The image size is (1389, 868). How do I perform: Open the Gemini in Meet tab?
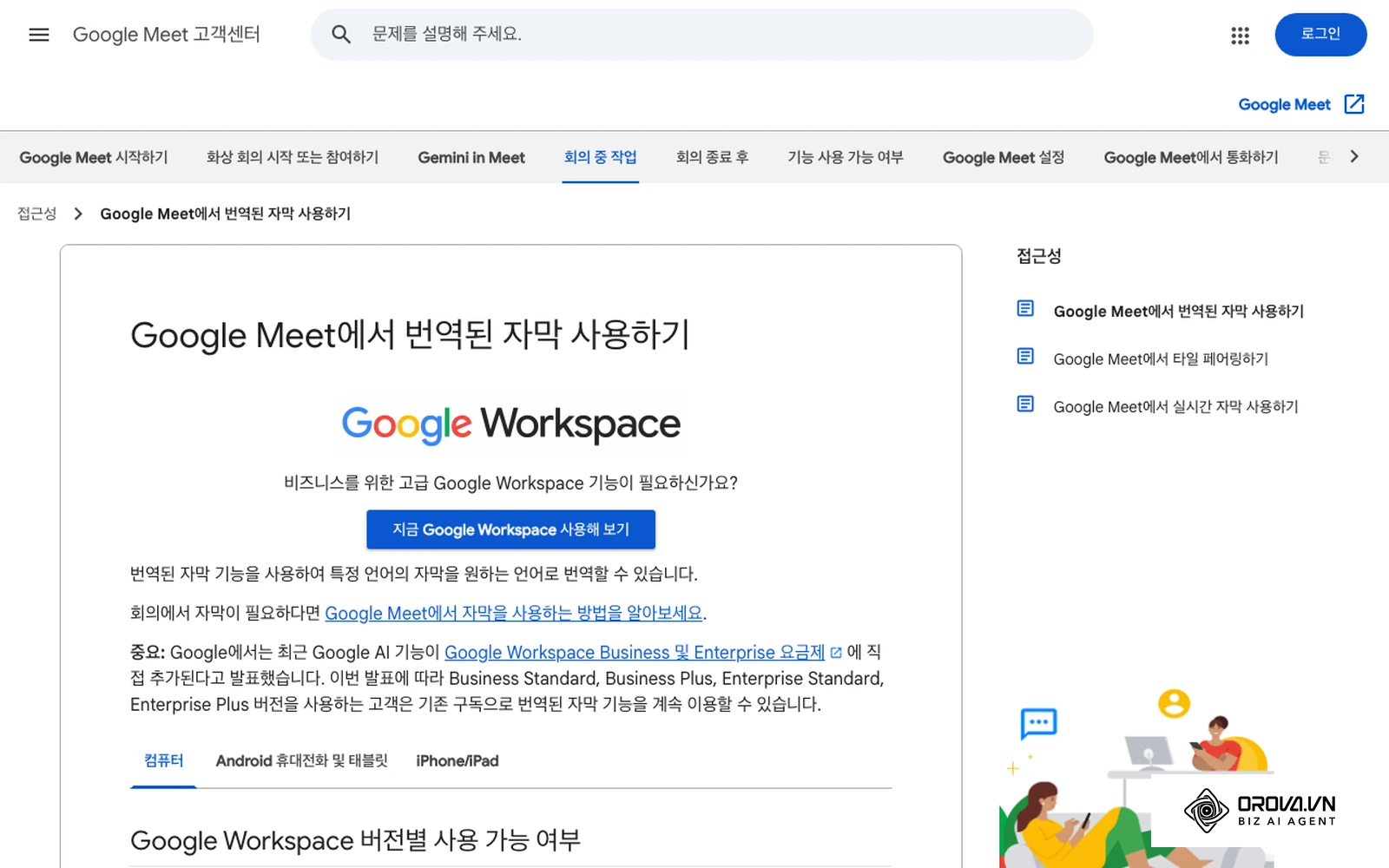tap(471, 157)
